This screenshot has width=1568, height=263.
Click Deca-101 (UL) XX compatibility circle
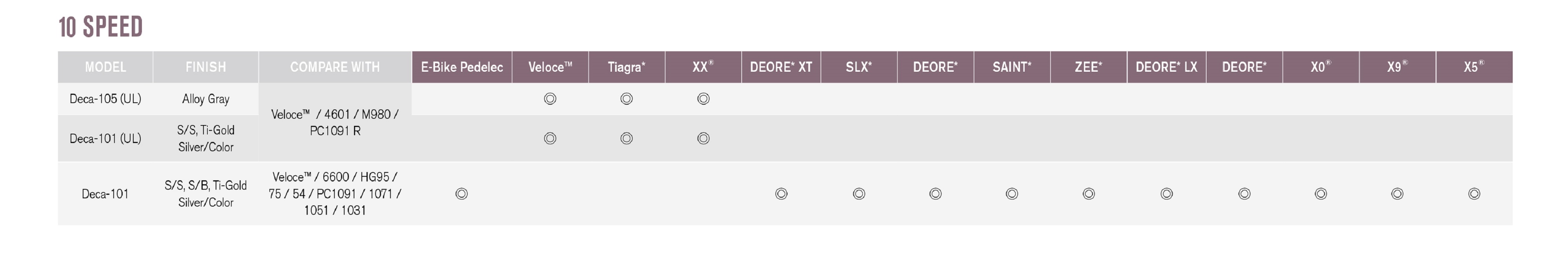tap(703, 138)
